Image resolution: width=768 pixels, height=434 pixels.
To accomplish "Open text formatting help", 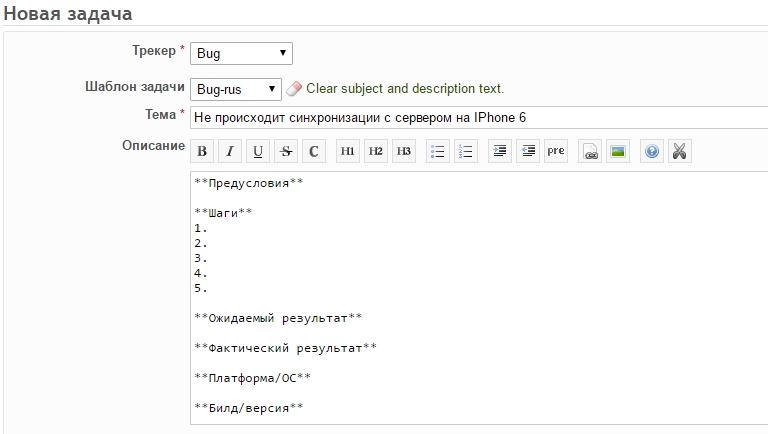I will tap(652, 151).
